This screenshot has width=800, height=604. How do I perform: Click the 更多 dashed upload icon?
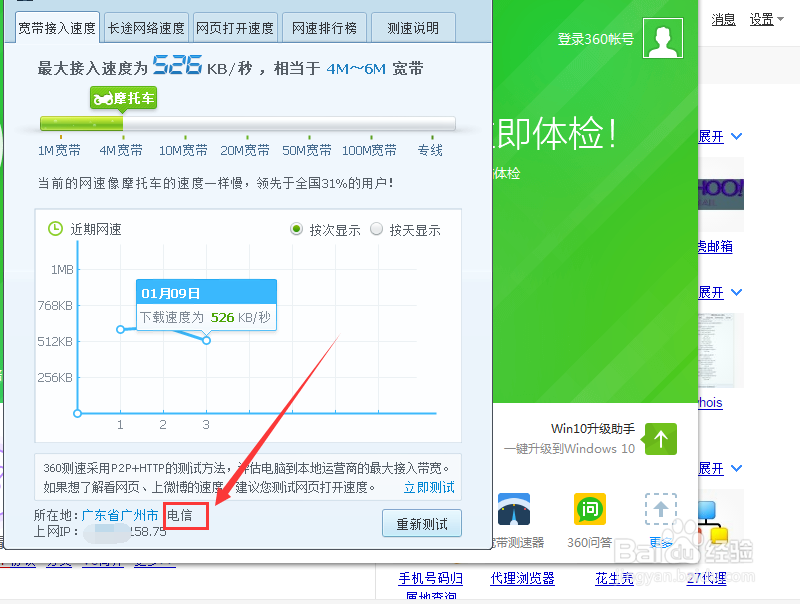661,509
